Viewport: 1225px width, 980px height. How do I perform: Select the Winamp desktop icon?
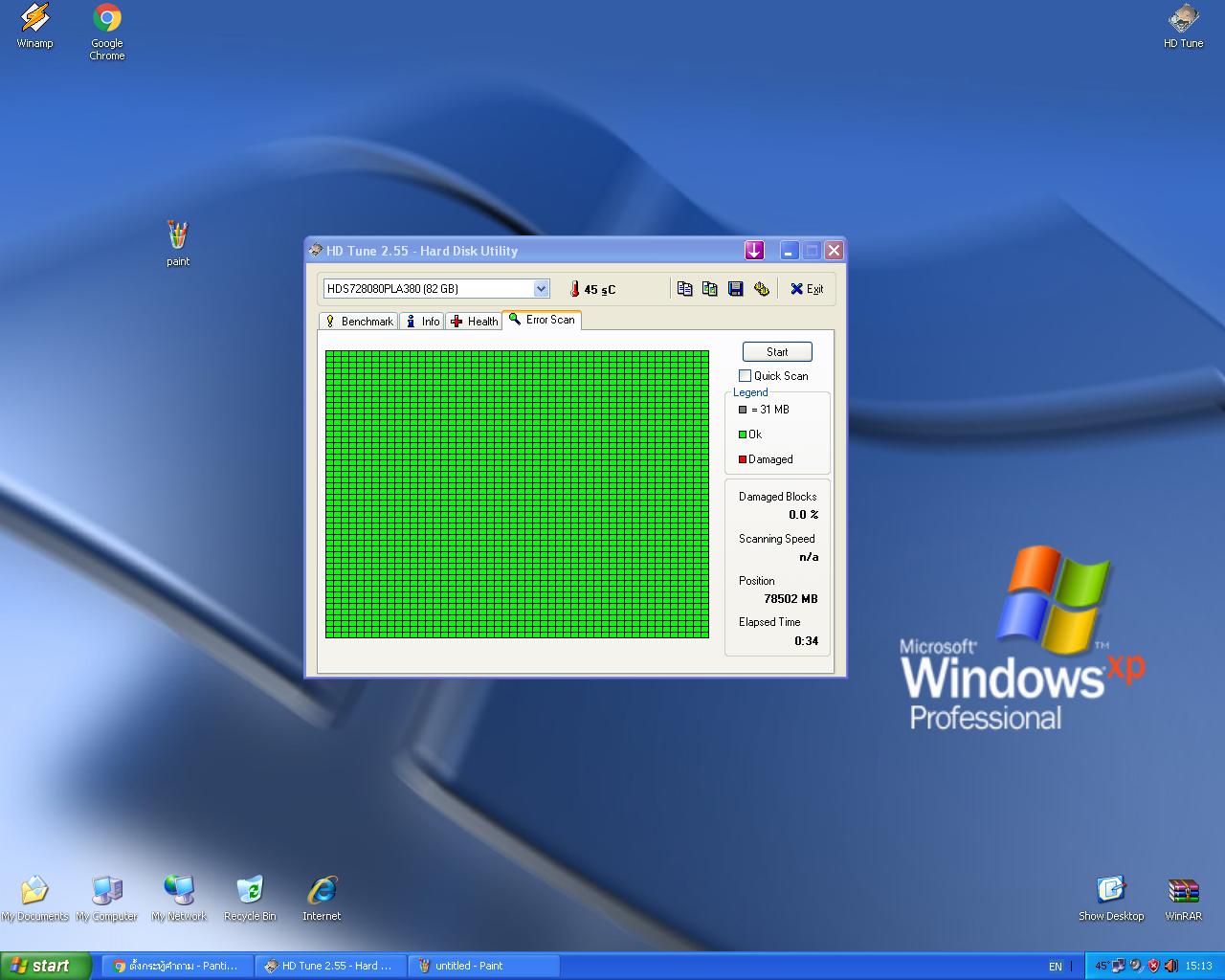[x=34, y=26]
